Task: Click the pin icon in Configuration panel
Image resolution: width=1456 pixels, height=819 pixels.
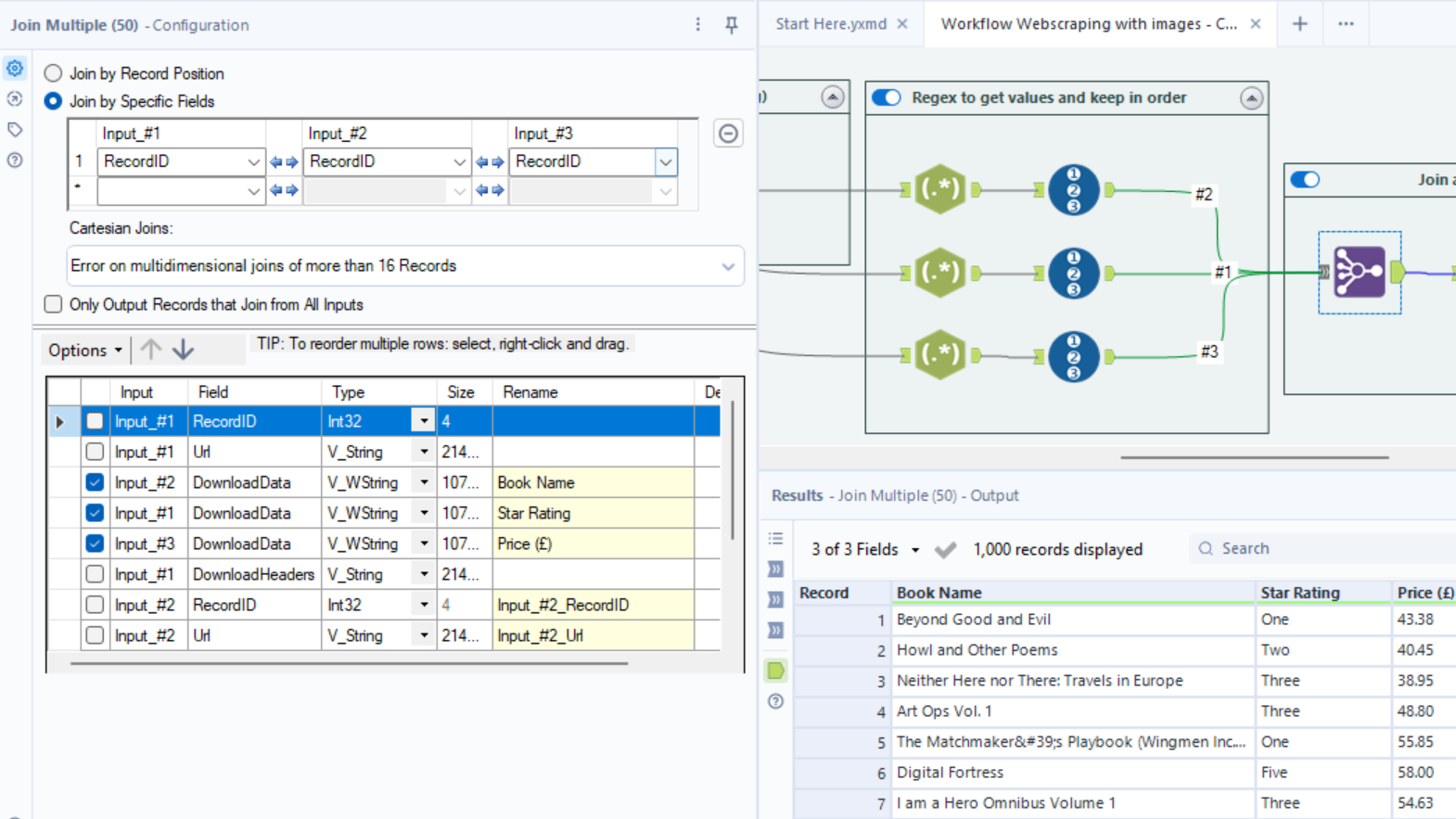Action: click(731, 25)
